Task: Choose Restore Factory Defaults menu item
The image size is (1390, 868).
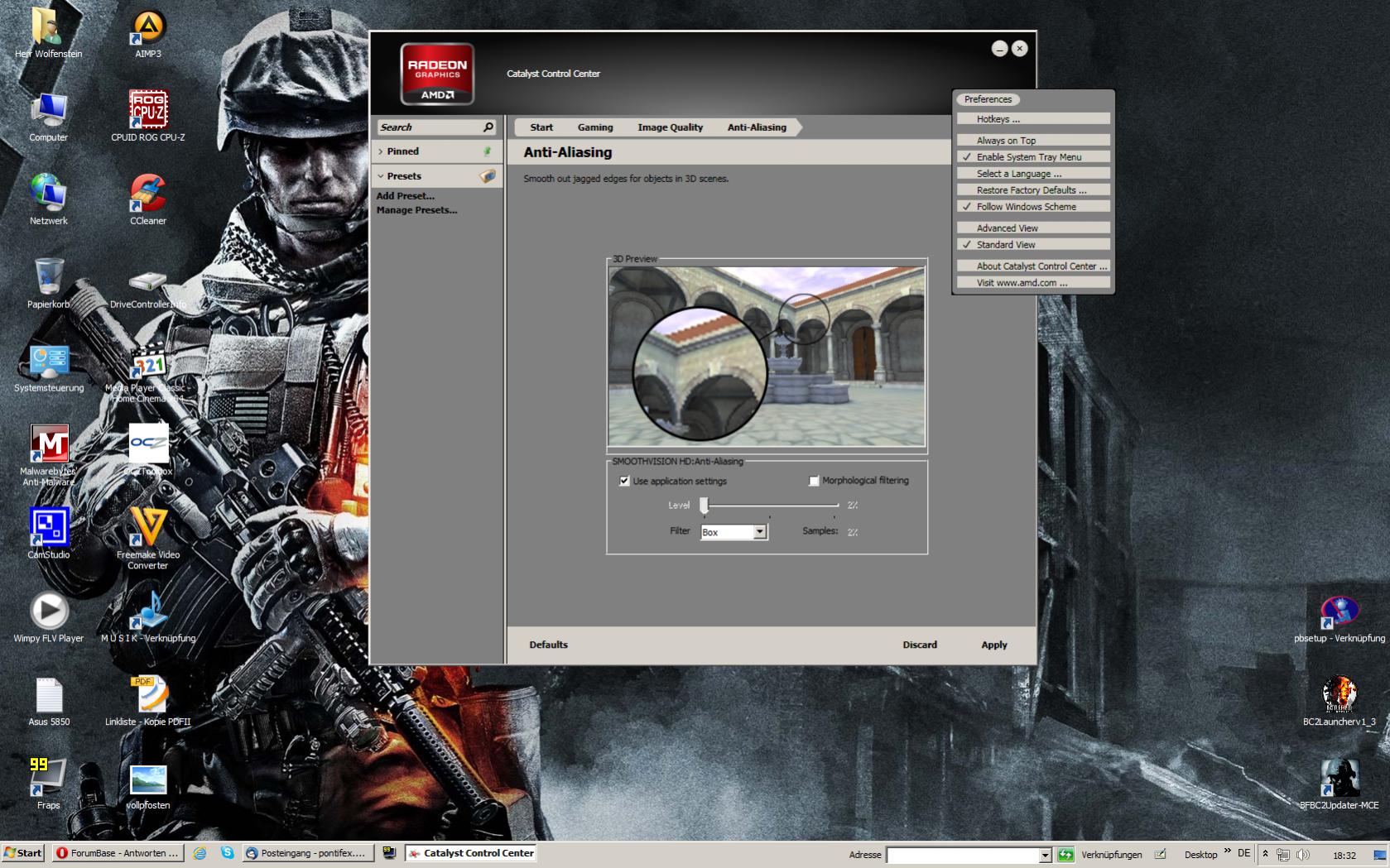Action: coord(1033,190)
